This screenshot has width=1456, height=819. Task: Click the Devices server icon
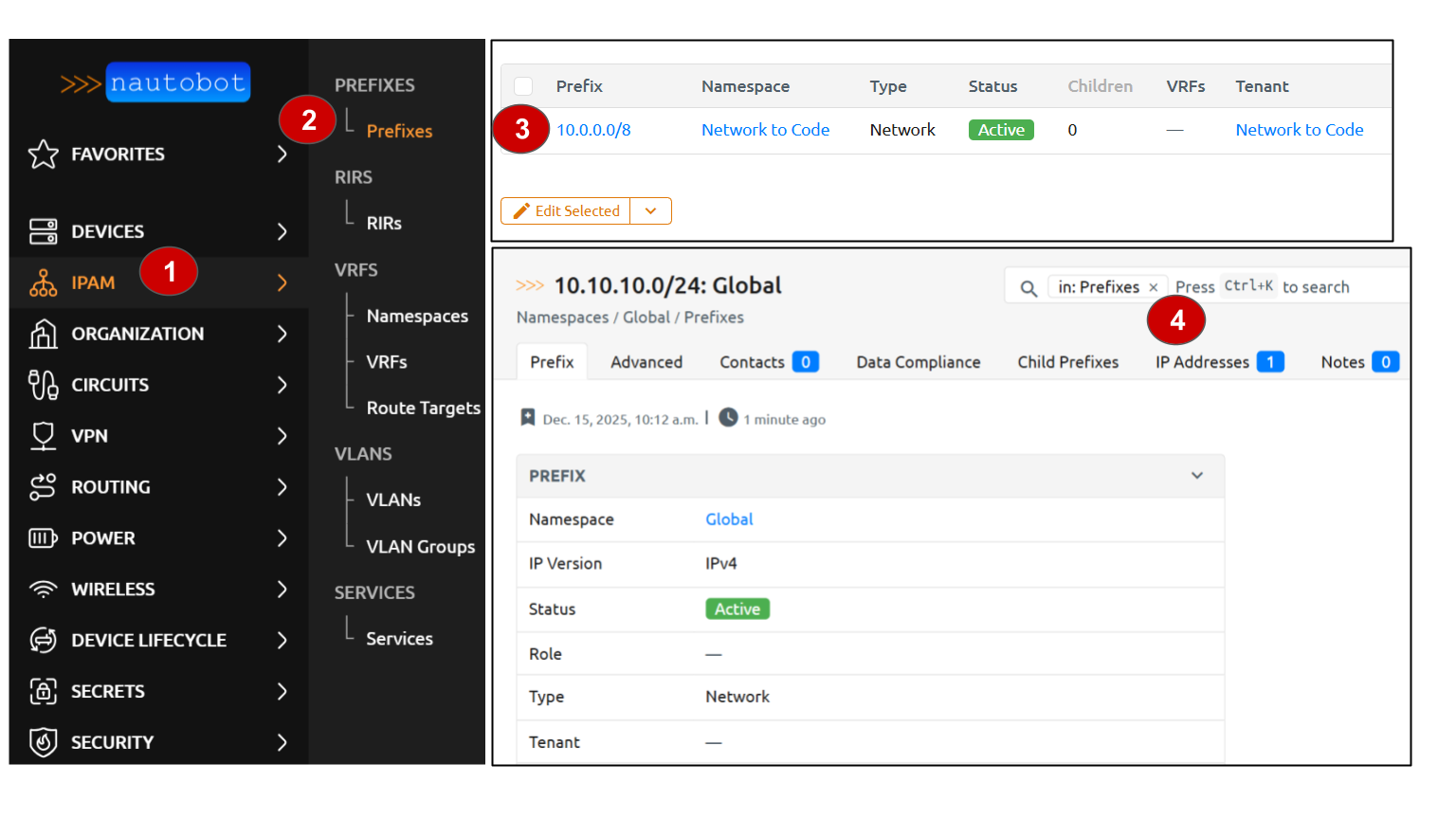(x=44, y=231)
